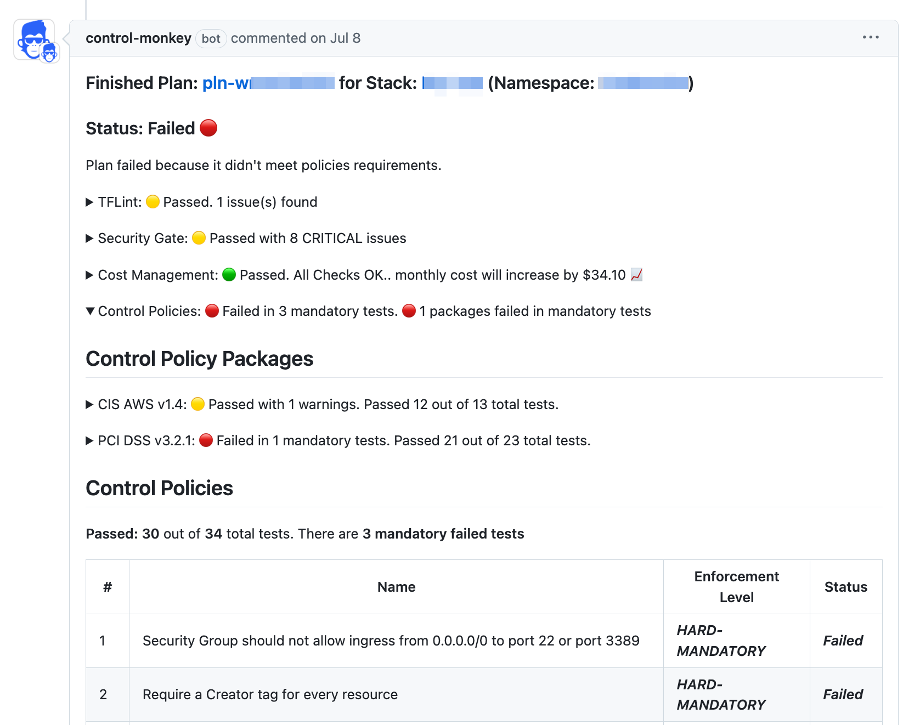904x726 pixels.
Task: Click row number 2 in policies table
Action: (x=103, y=695)
